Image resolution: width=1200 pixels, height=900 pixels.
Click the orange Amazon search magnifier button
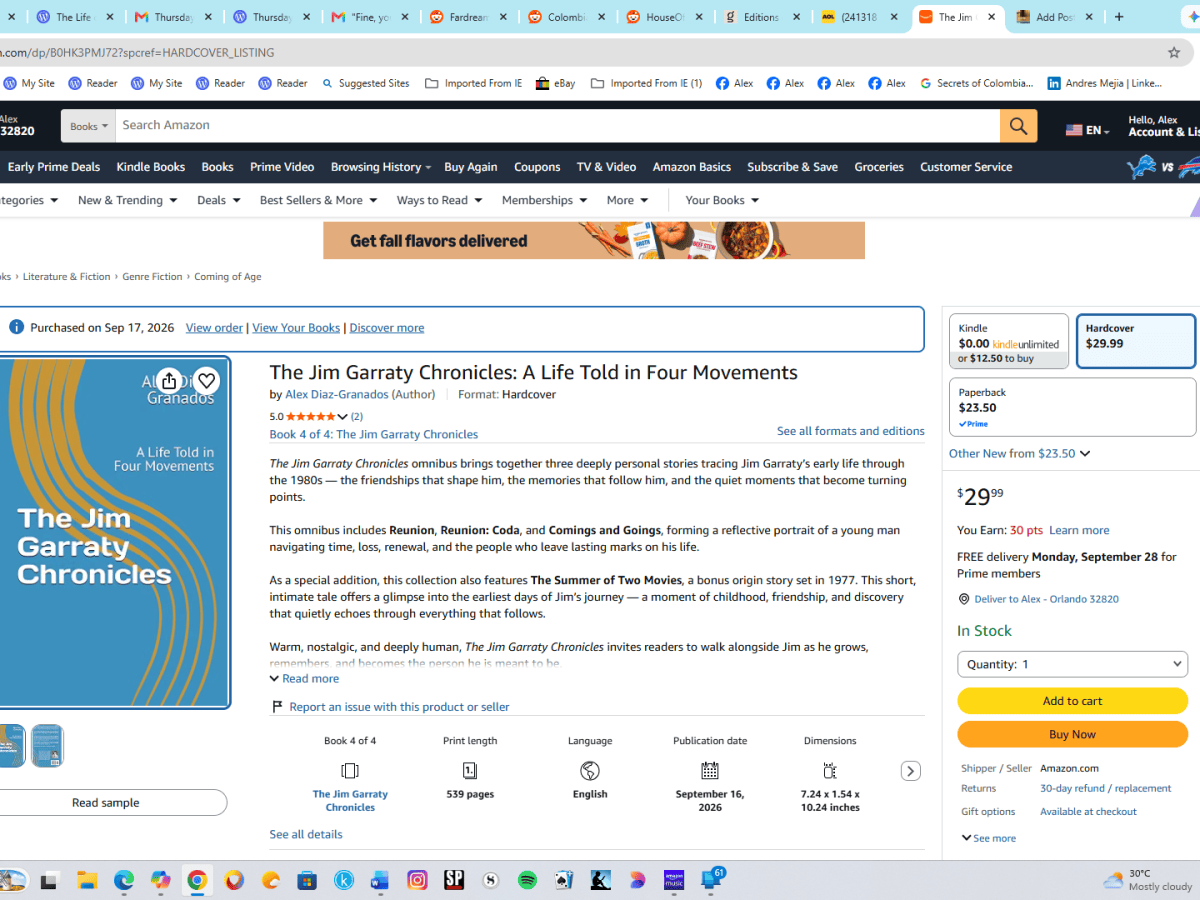coord(1018,126)
